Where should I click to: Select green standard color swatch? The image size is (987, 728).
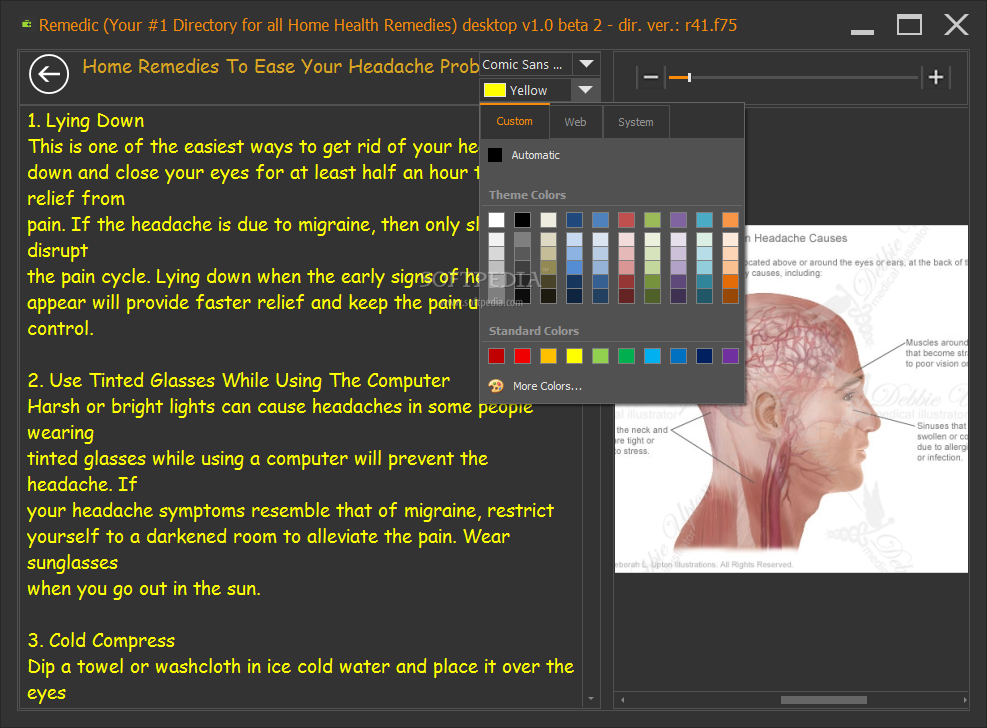[x=626, y=356]
